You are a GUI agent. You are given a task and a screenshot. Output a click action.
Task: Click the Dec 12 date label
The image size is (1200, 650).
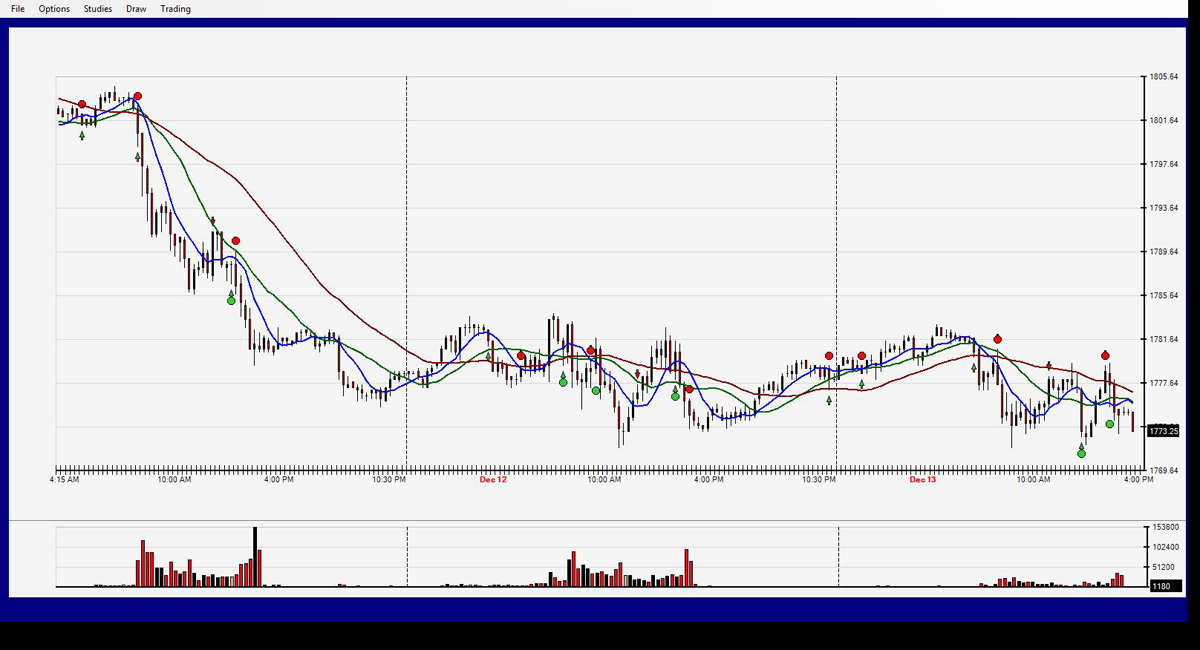pyautogui.click(x=493, y=480)
